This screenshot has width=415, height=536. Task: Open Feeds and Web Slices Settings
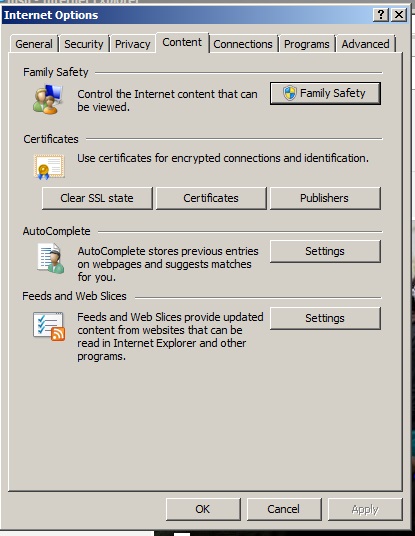coord(325,318)
